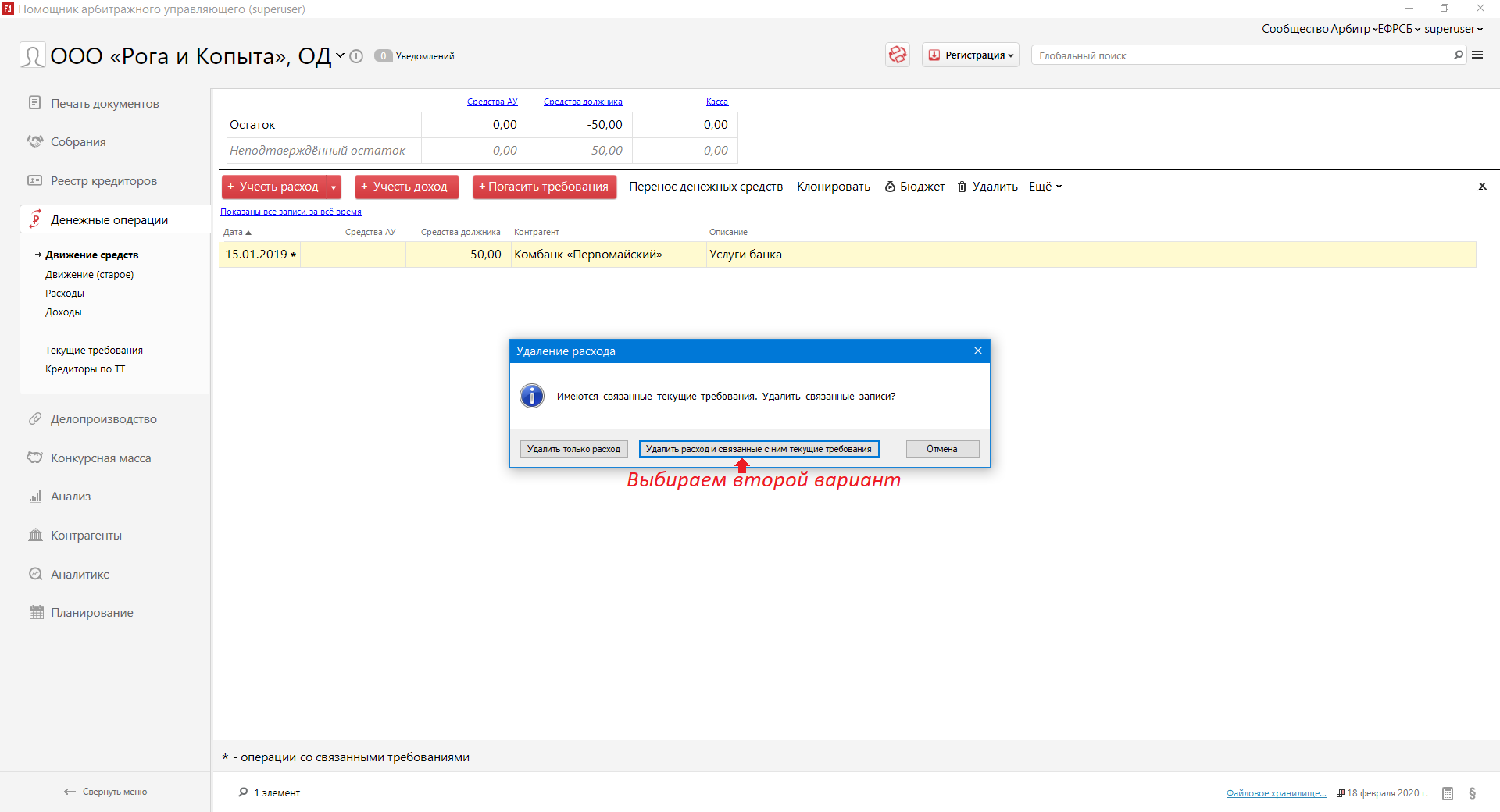Expand the Учесть расход dropdown arrow

(334, 187)
